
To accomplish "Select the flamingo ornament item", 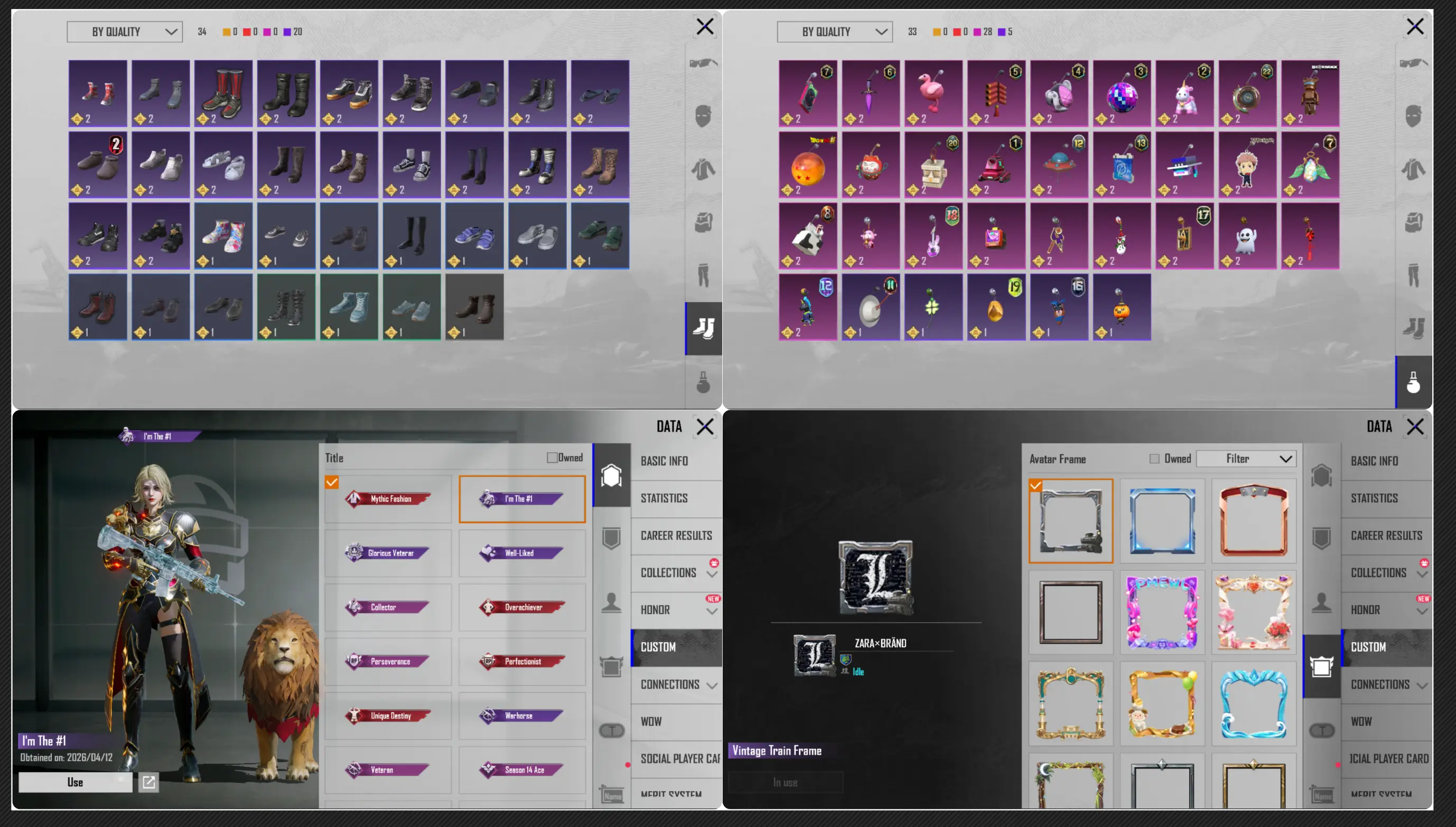I will click(x=933, y=93).
